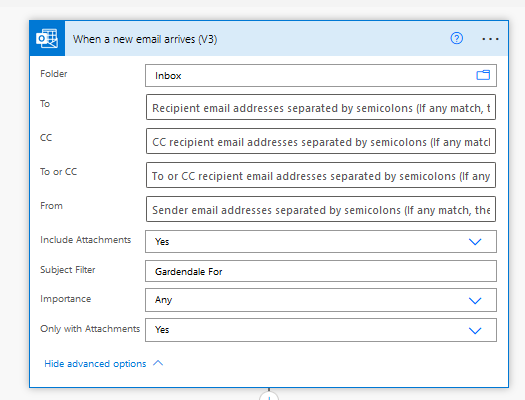Click the Outlook connector icon
Viewport: 525px width, 400px height.
[x=47, y=38]
